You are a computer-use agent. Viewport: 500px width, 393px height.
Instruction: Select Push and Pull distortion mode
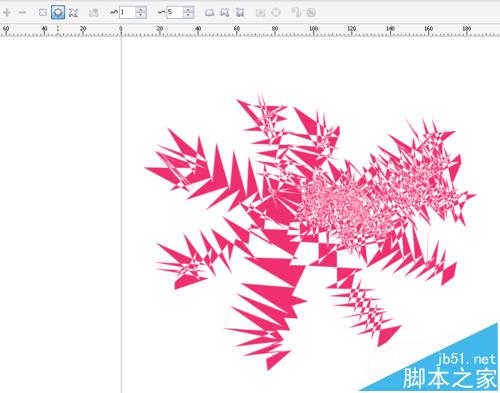pyautogui.click(x=43, y=13)
